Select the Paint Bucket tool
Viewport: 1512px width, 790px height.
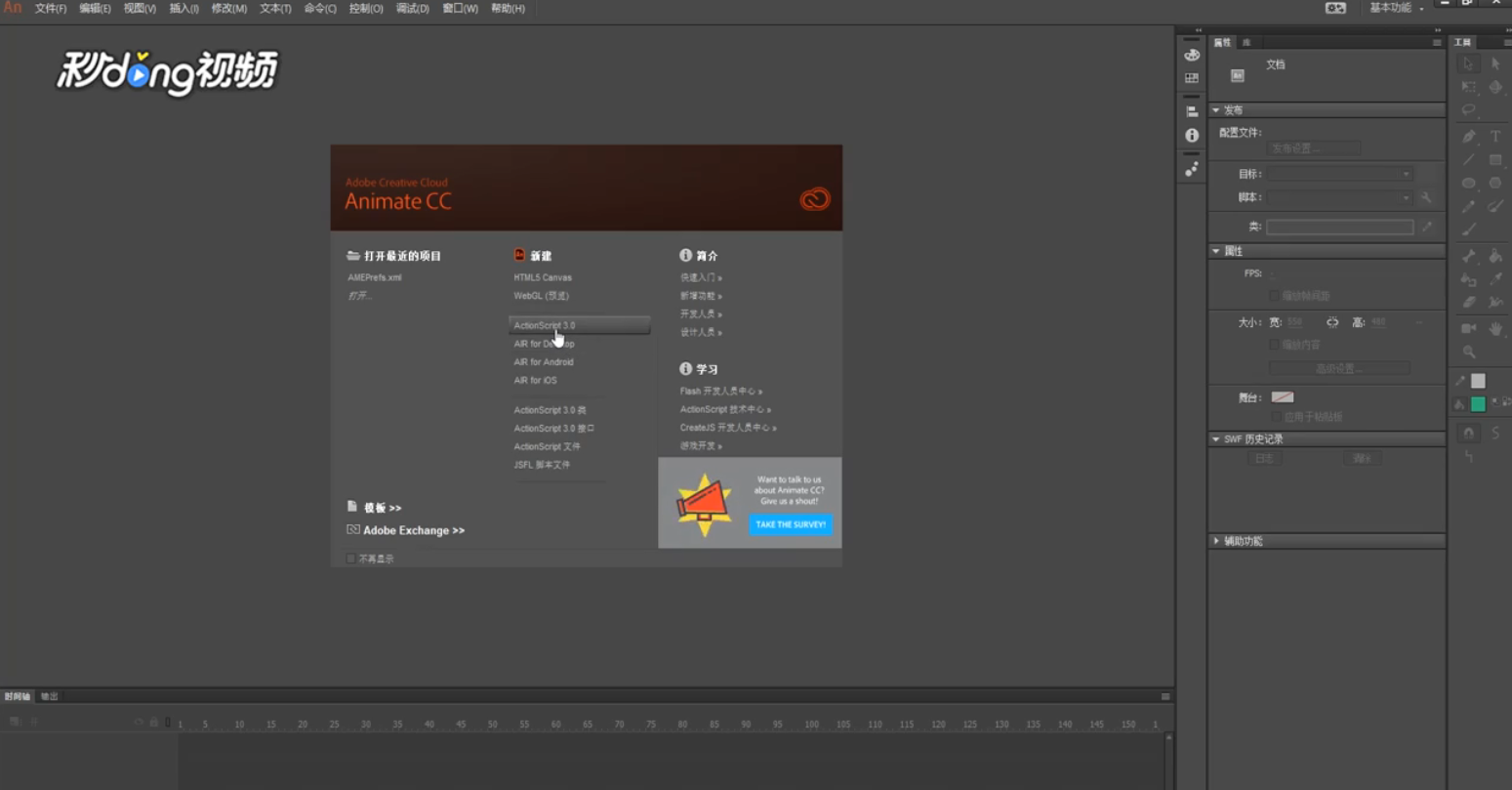[x=1496, y=256]
